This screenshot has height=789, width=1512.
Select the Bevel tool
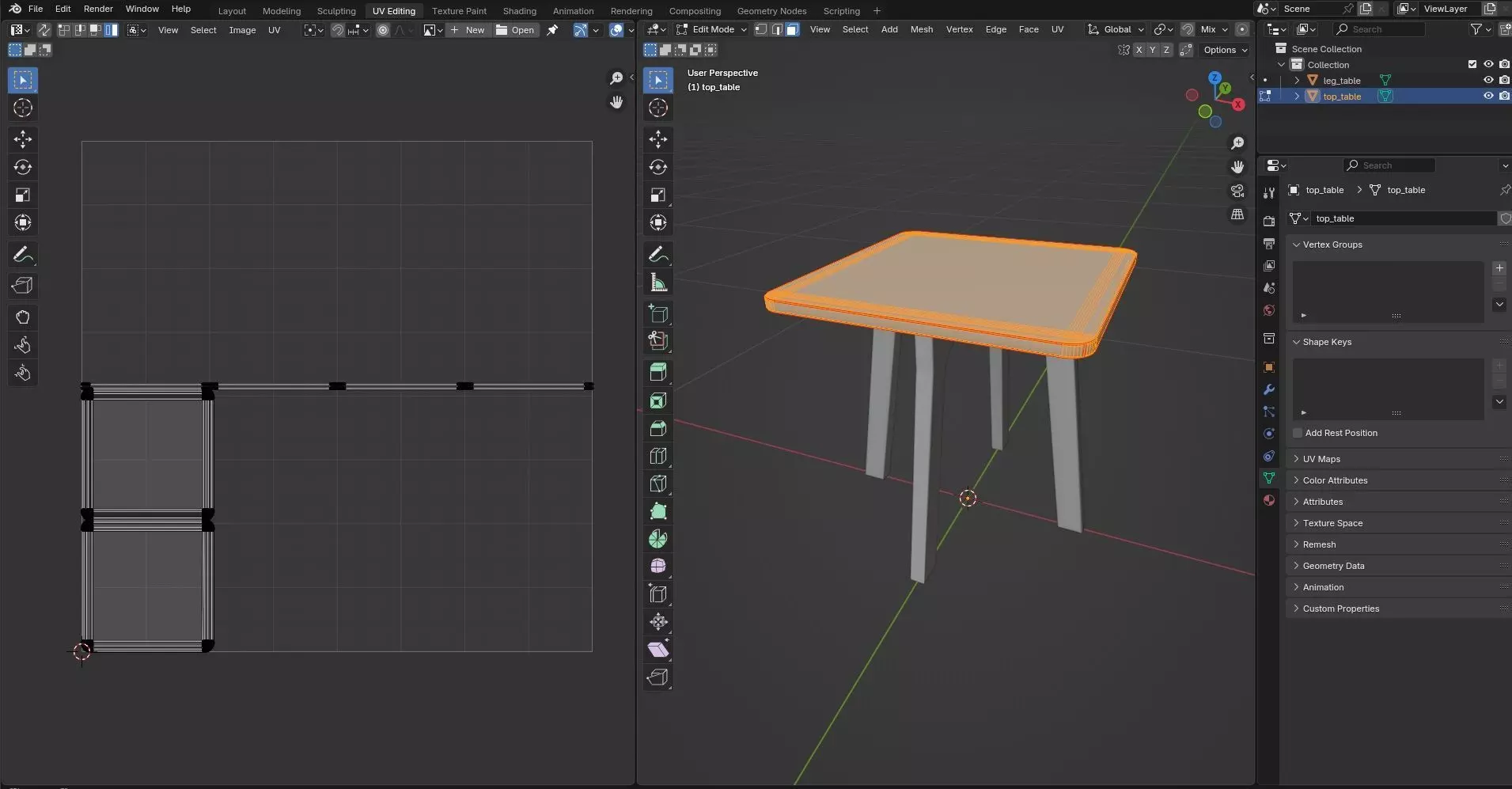tap(658, 428)
